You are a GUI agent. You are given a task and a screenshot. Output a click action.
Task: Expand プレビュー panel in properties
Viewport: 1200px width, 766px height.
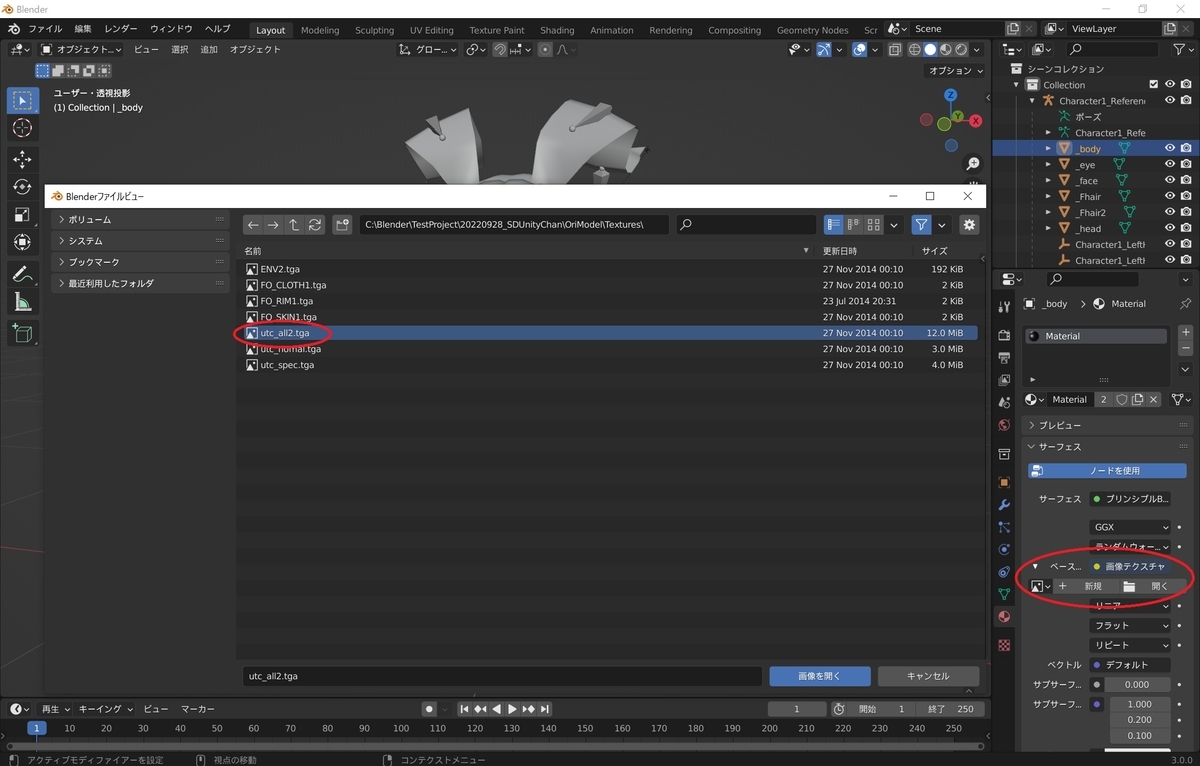click(1108, 425)
